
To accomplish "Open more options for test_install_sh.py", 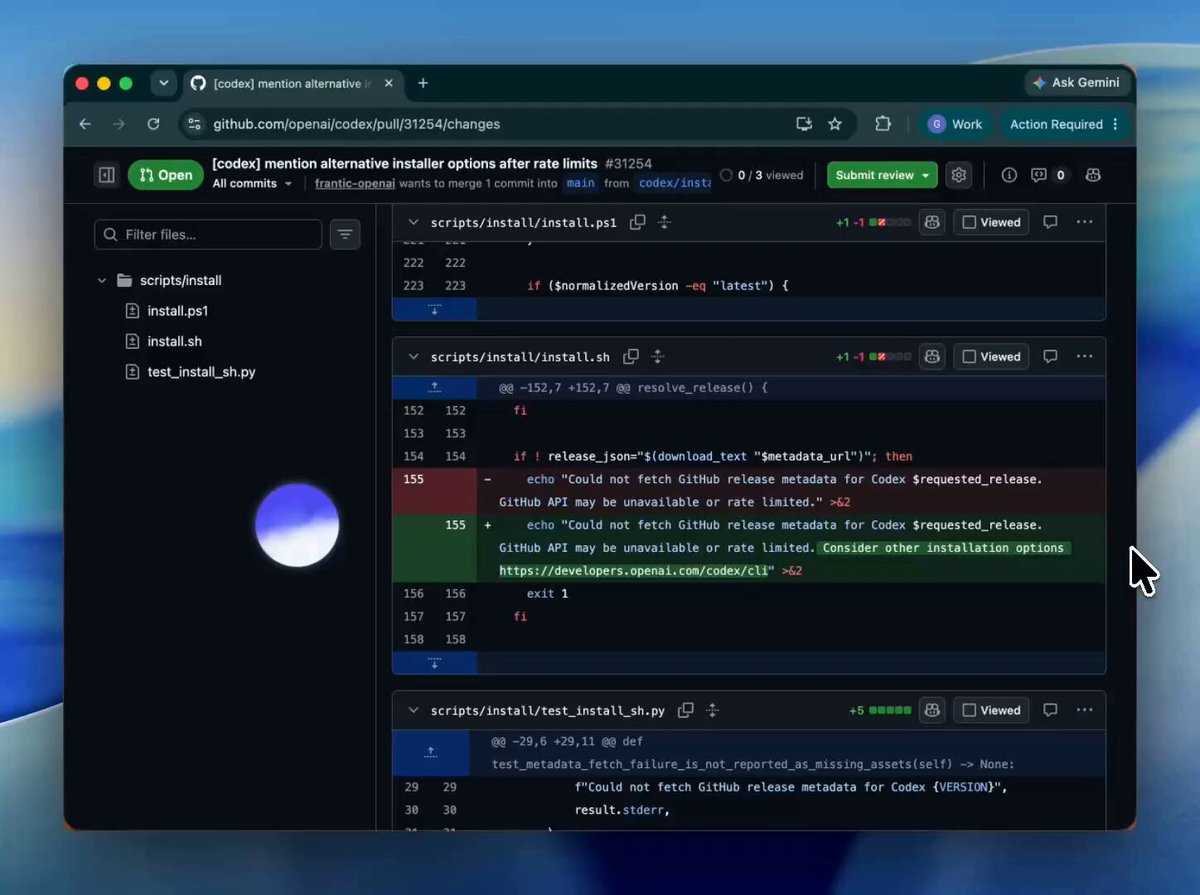I will pyautogui.click(x=1084, y=711).
